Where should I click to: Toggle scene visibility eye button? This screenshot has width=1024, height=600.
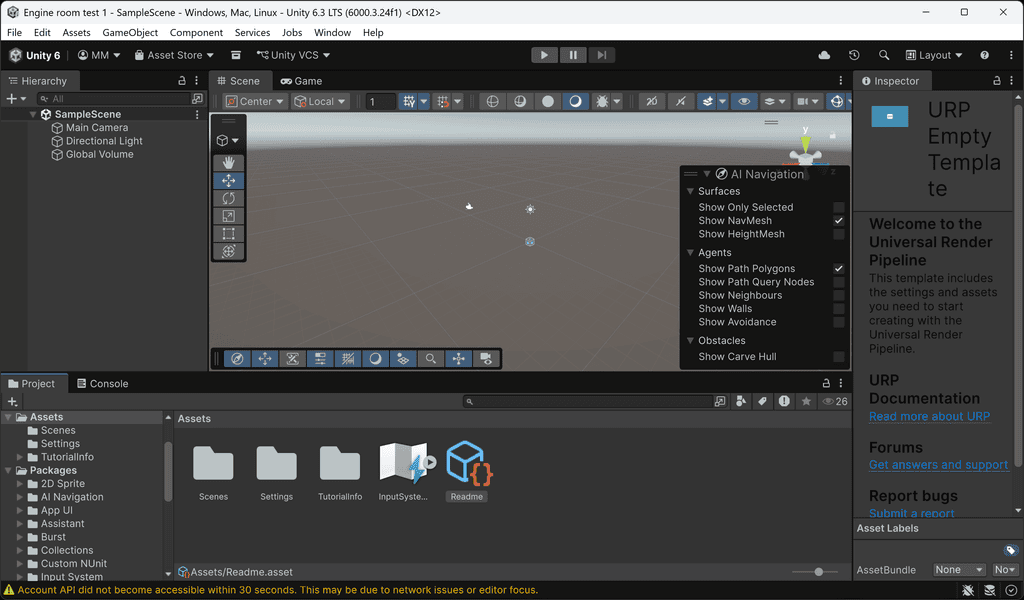point(744,101)
